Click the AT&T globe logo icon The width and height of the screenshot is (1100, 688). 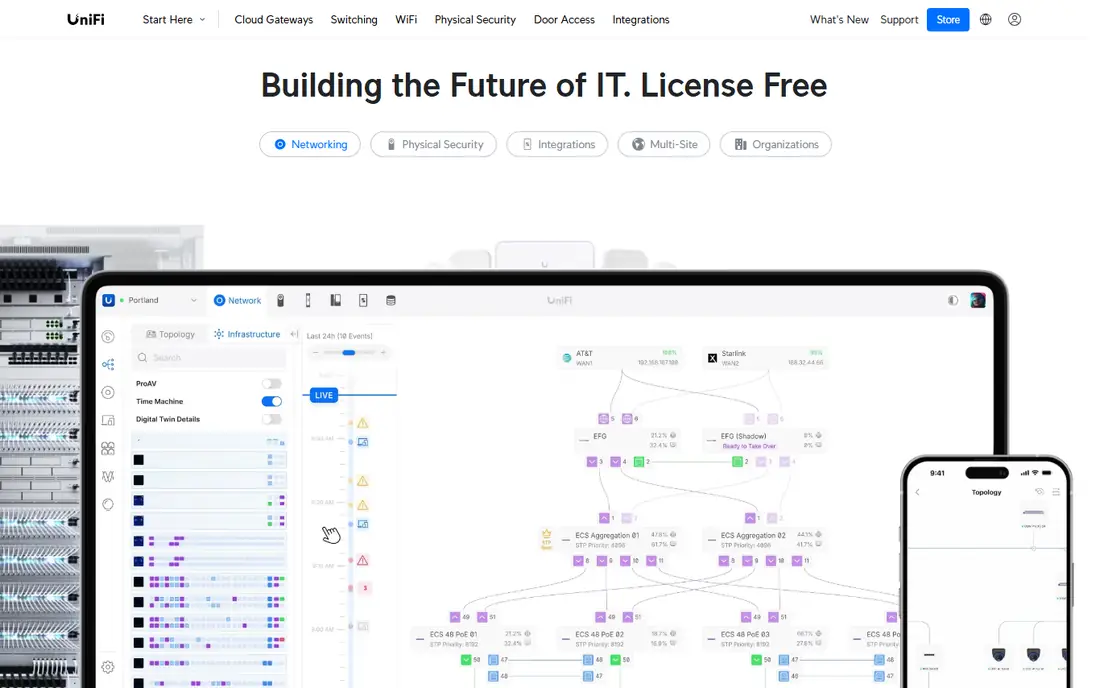point(567,358)
